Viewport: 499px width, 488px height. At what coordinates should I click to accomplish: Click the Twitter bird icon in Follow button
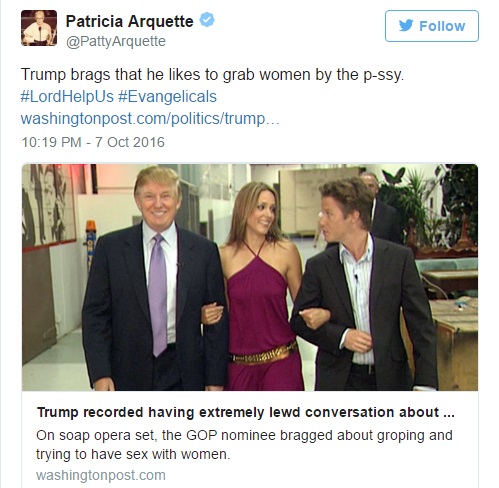point(406,26)
